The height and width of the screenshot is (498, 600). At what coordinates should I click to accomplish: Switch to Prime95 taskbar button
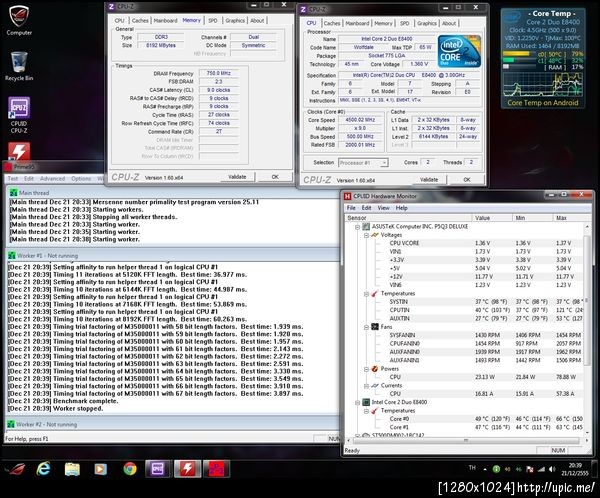(x=216, y=469)
